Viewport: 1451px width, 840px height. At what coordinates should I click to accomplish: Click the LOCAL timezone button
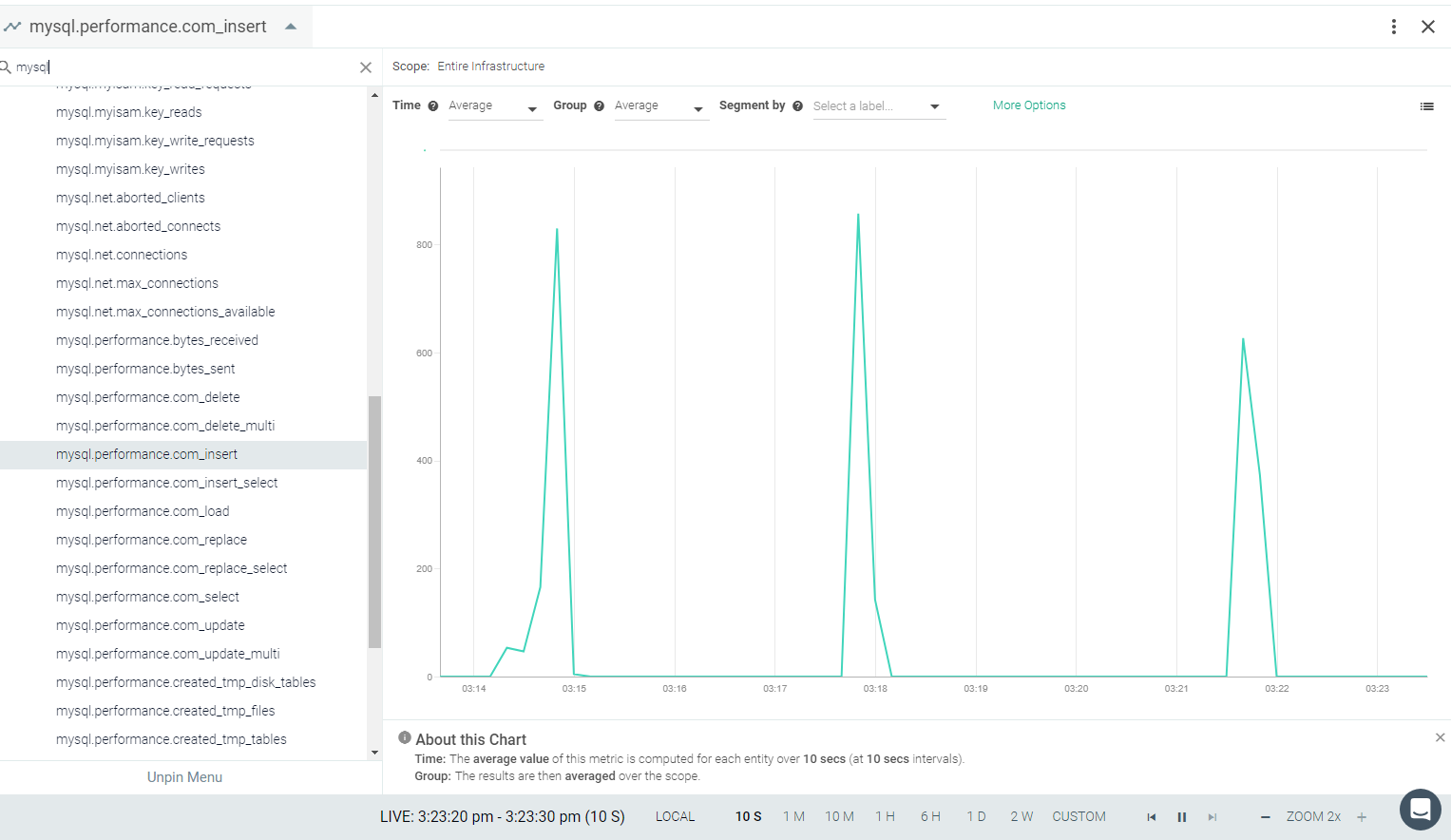tap(676, 817)
